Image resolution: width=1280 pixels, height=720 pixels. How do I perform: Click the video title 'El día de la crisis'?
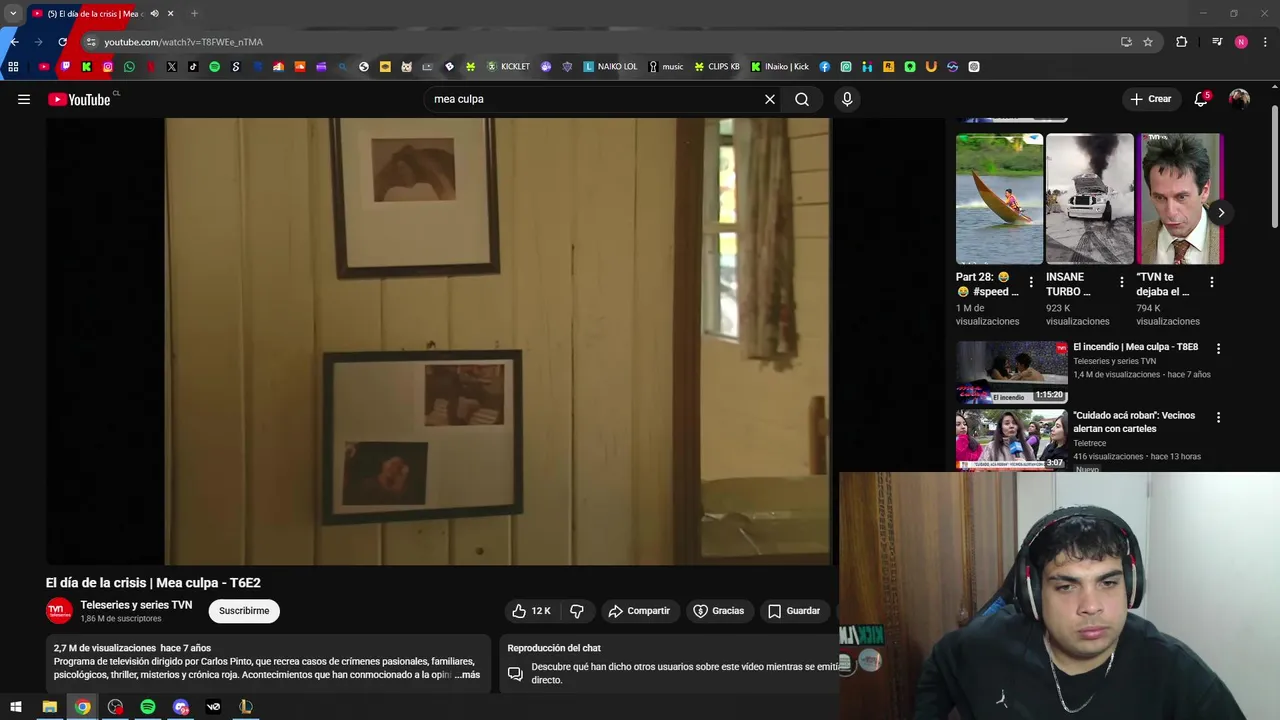tap(153, 583)
